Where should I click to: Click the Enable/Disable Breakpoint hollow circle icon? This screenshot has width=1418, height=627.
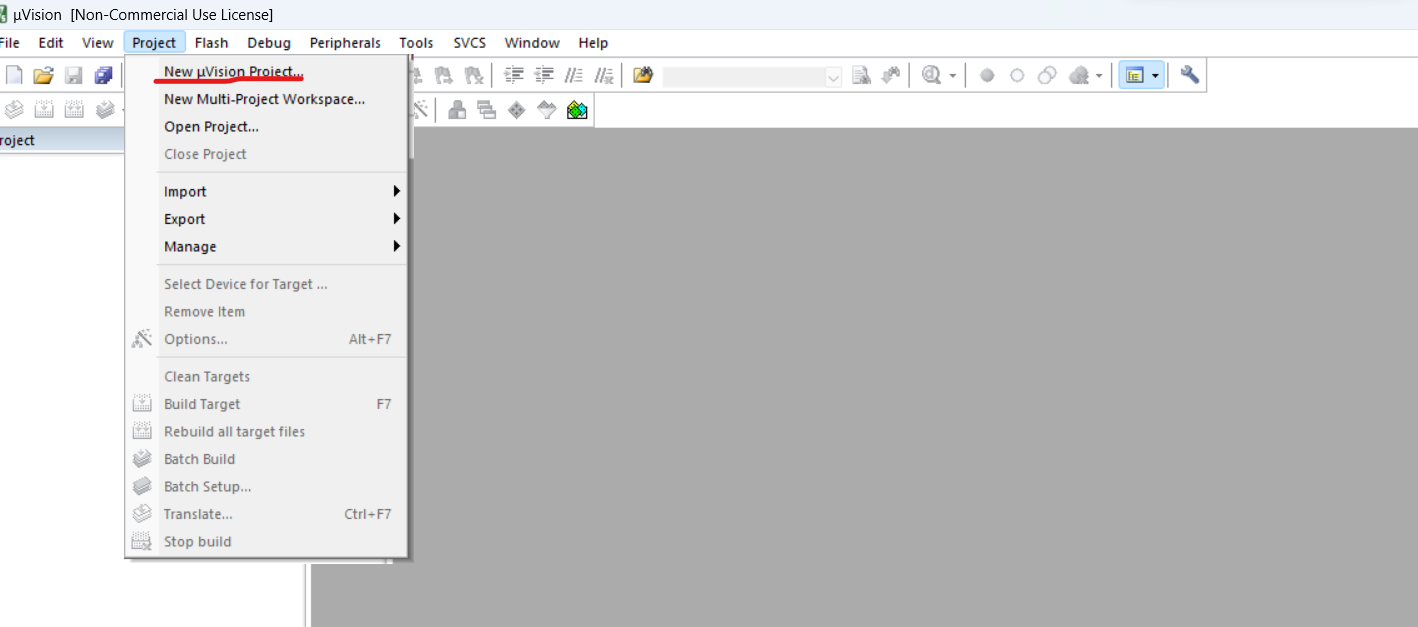1017,75
